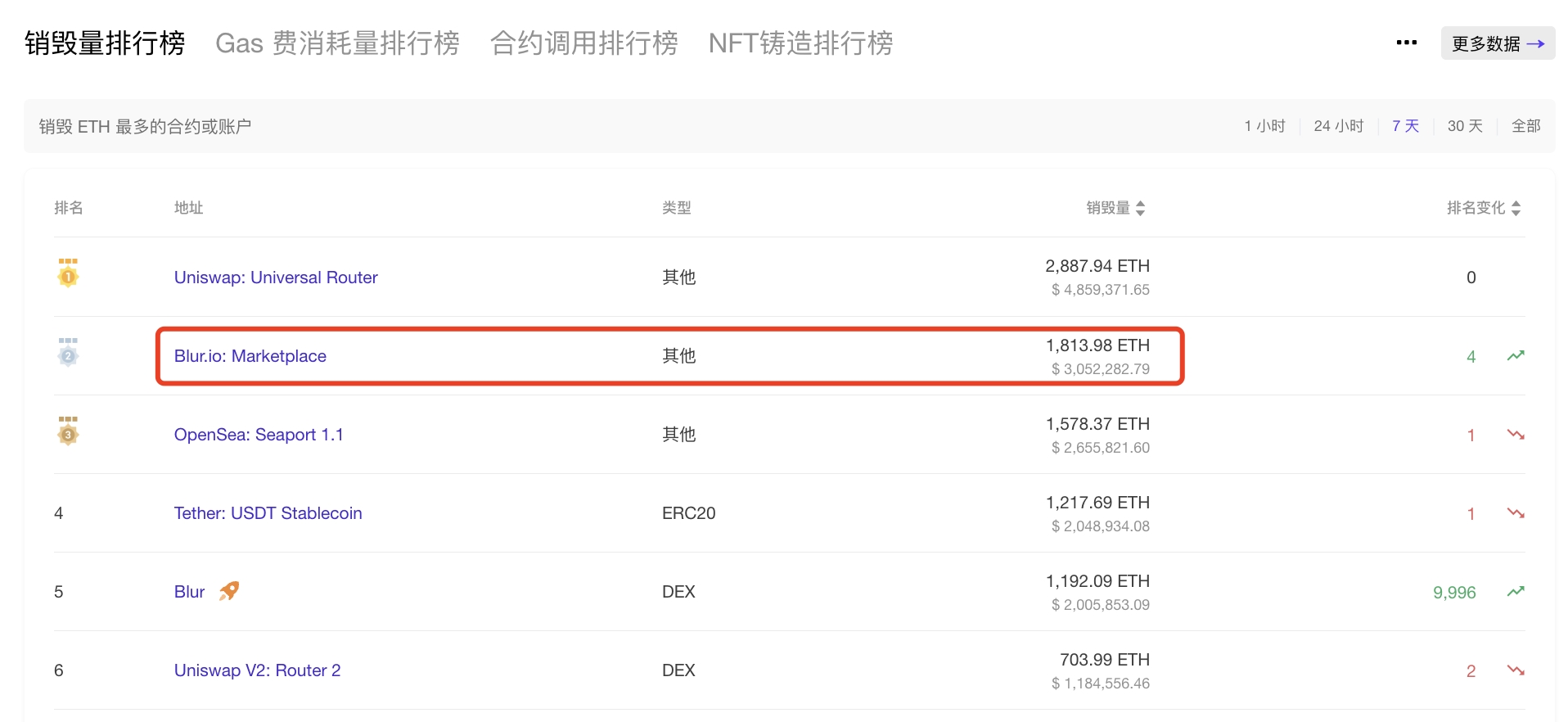
Task: Click downward trend icon in Tether USDT row
Action: click(x=1516, y=513)
